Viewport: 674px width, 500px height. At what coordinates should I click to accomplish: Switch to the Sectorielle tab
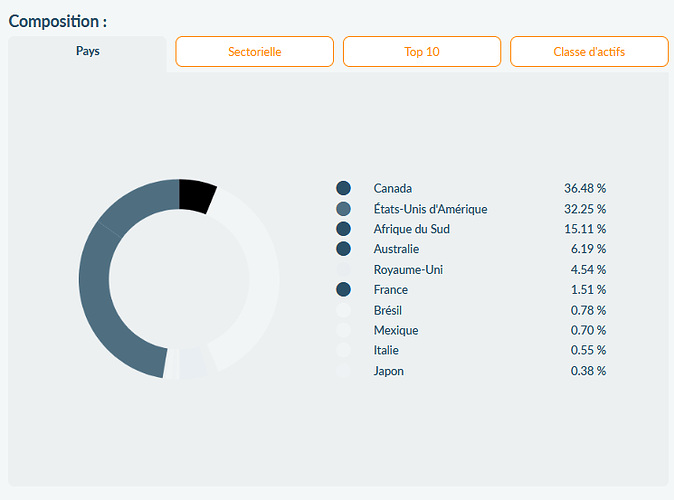(254, 52)
